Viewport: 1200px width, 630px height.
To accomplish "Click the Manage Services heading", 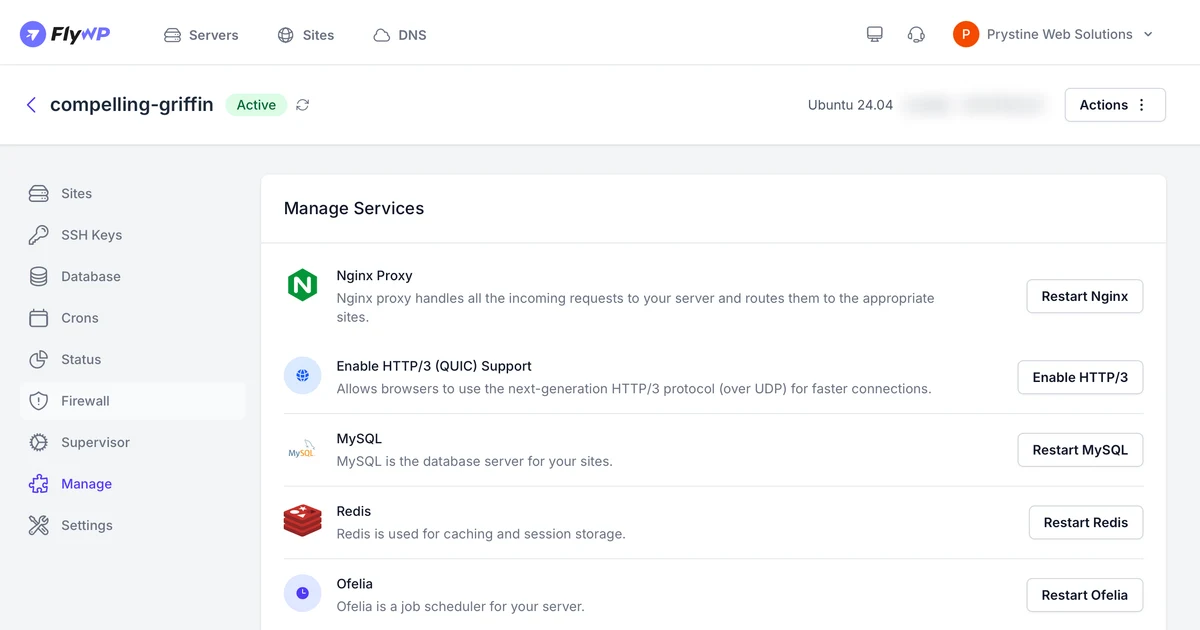I will pos(354,208).
